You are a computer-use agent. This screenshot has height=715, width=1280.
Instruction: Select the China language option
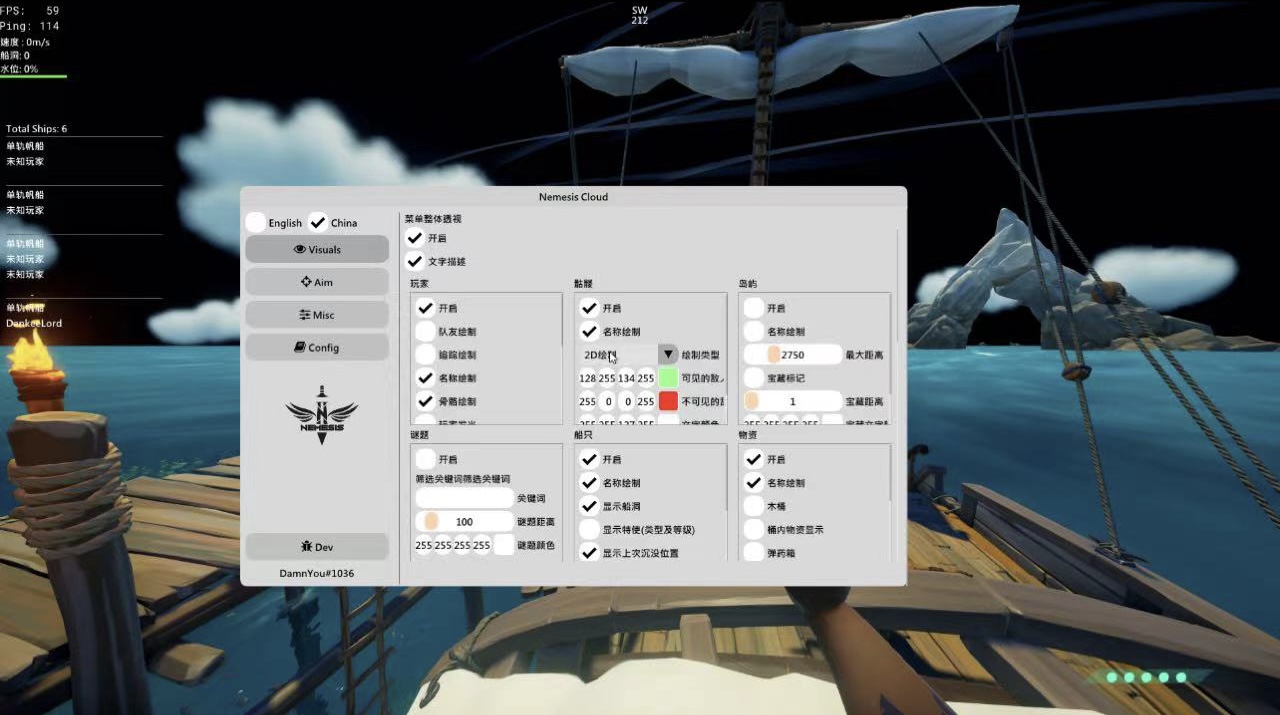(x=319, y=222)
